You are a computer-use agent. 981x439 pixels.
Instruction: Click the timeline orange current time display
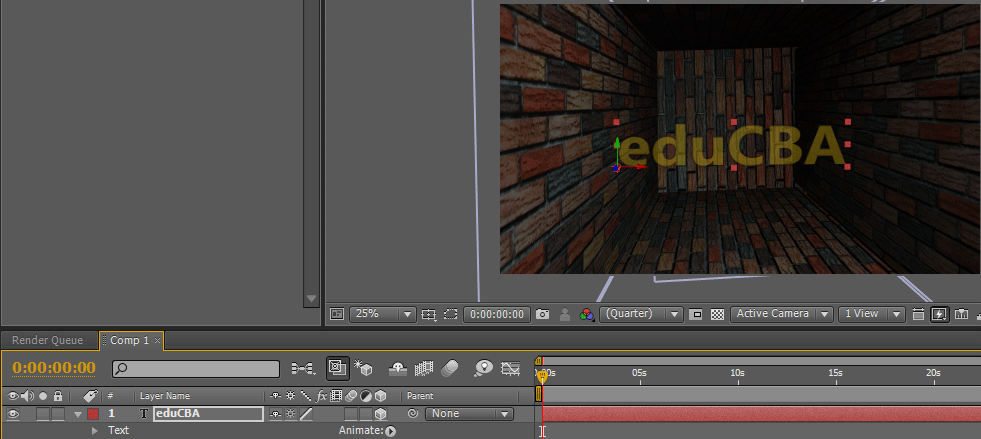click(x=54, y=368)
